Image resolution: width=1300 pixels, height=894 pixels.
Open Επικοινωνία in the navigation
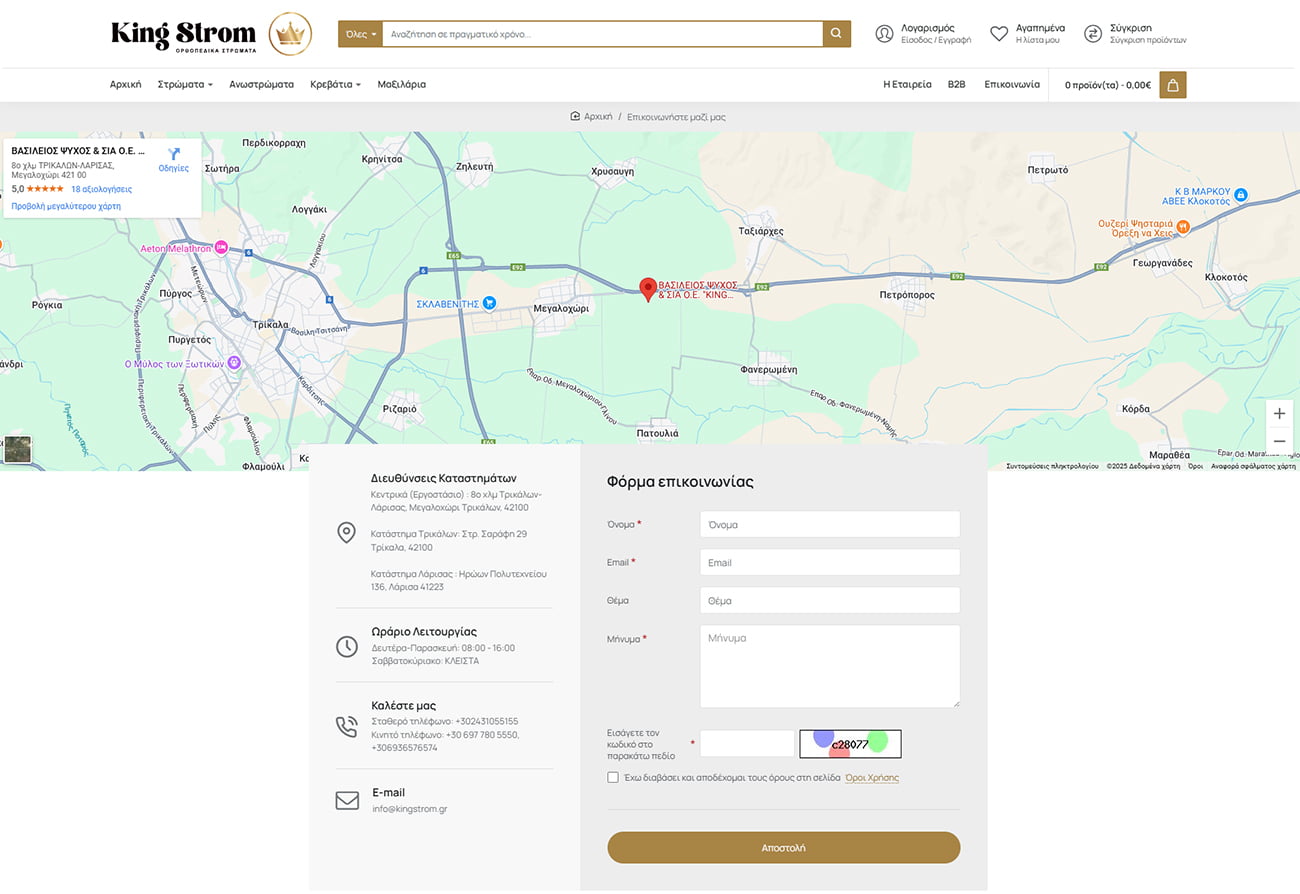(1012, 85)
